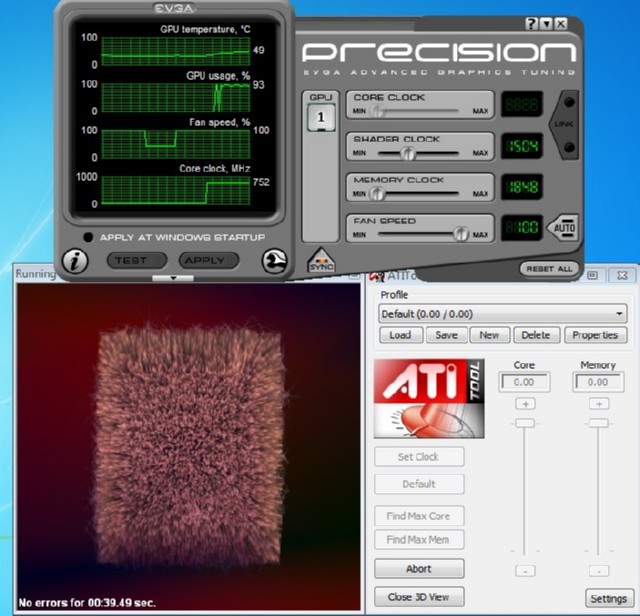Click the Core value field in ATITool
The height and width of the screenshot is (616, 640).
click(524, 382)
